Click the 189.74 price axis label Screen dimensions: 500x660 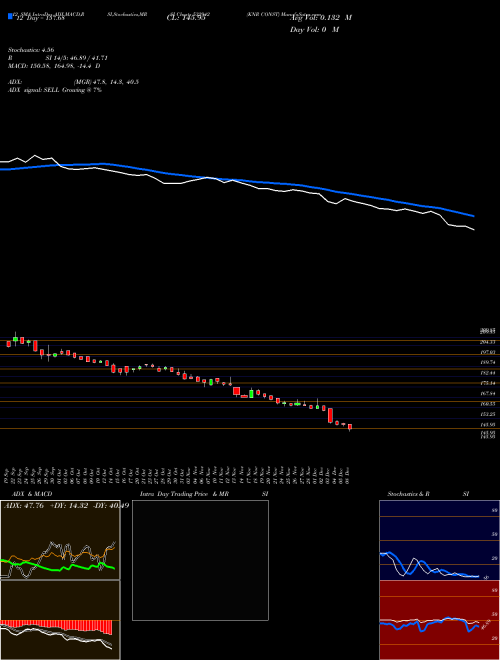point(487,362)
